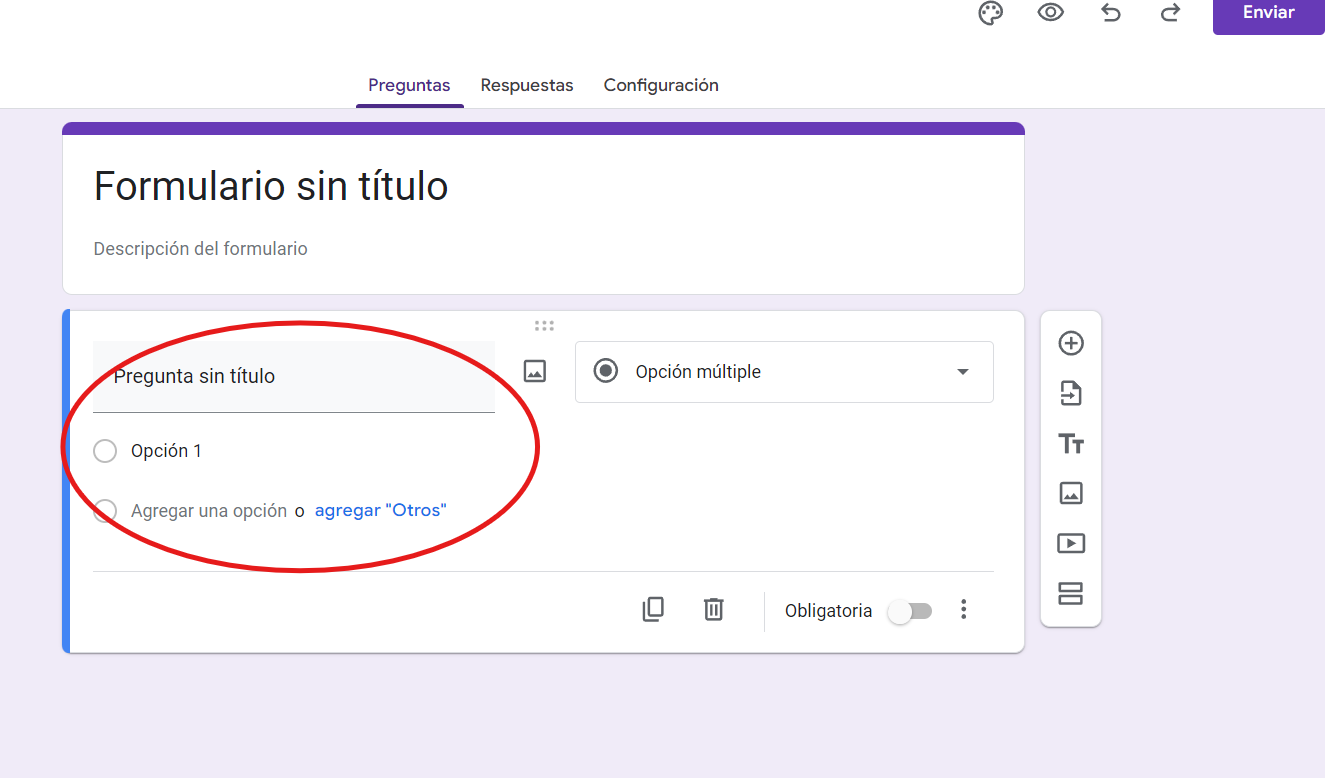The image size is (1325, 778).
Task: Edit the Pregunta sin título field
Action: [x=294, y=376]
